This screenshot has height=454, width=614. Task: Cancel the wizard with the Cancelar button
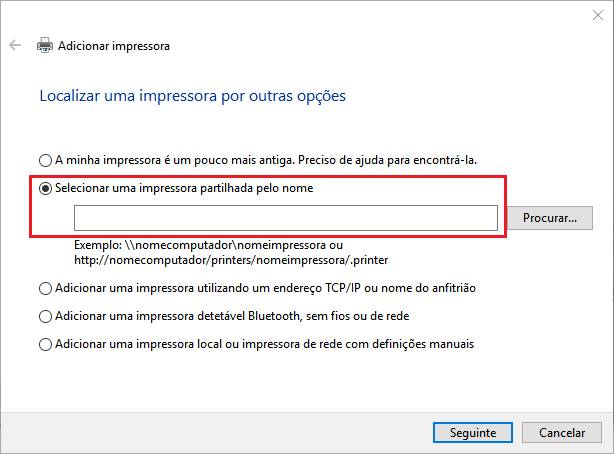[562, 432]
